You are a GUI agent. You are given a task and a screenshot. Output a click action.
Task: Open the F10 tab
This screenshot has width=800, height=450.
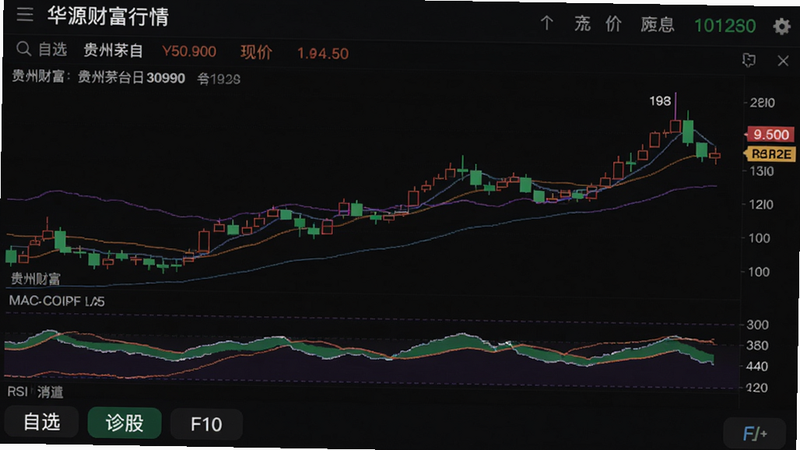(206, 424)
